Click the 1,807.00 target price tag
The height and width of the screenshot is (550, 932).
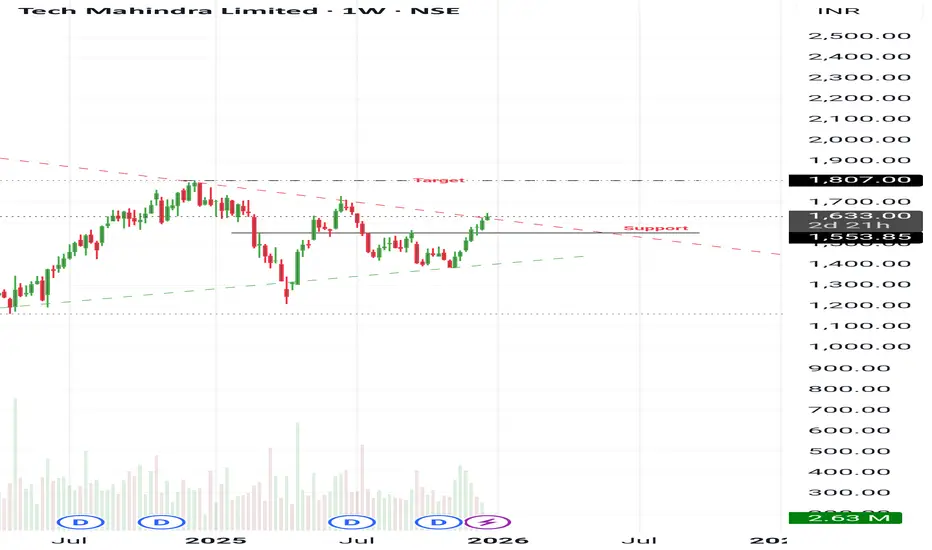[855, 180]
